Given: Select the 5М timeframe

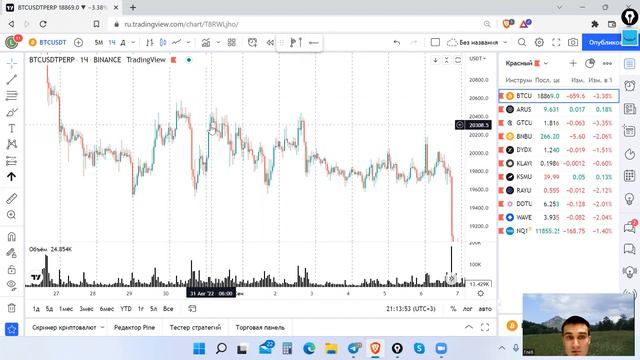Looking at the screenshot, I should click(x=98, y=42).
